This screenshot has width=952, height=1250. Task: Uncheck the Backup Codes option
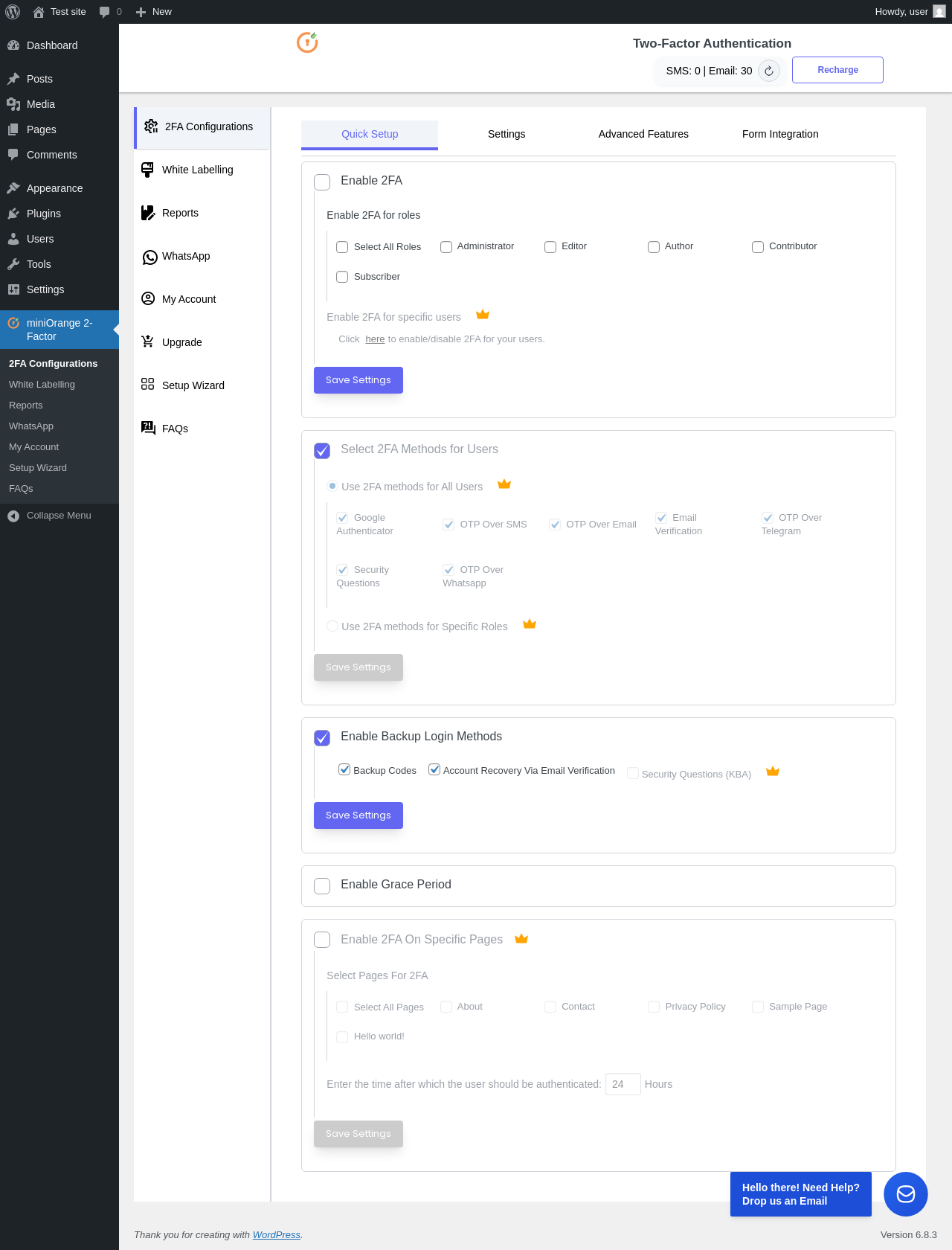[344, 769]
